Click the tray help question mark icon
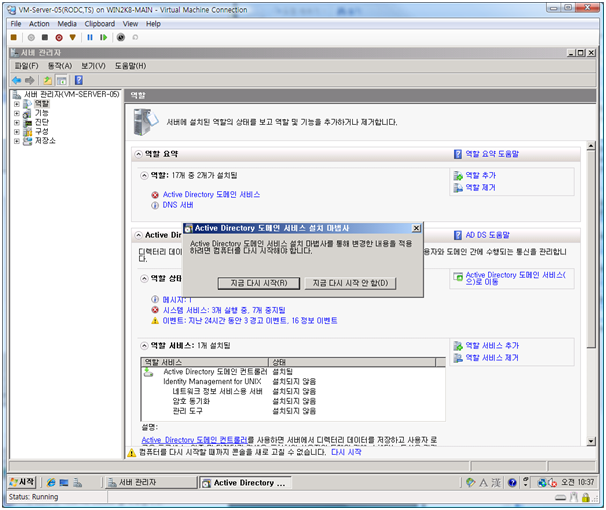Viewport: 606px width, 510px height. tap(512, 483)
